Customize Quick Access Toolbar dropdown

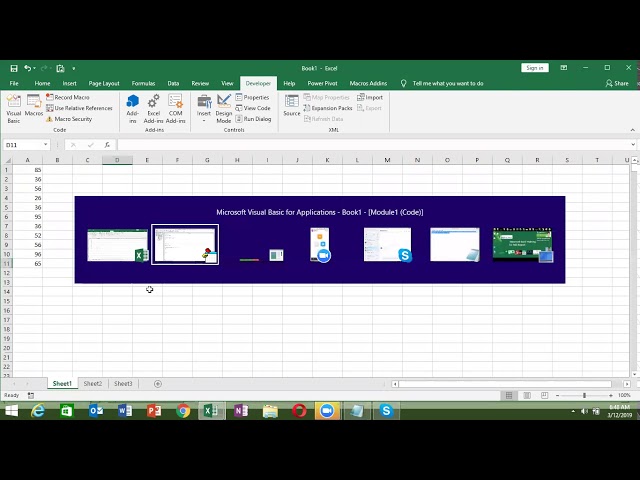click(x=73, y=69)
